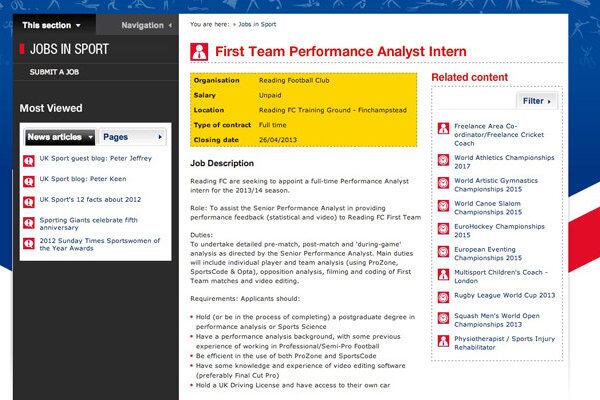Open Physiotherapist / Sports Injury Rehabilitator link
The image size is (600, 400).
click(504, 343)
